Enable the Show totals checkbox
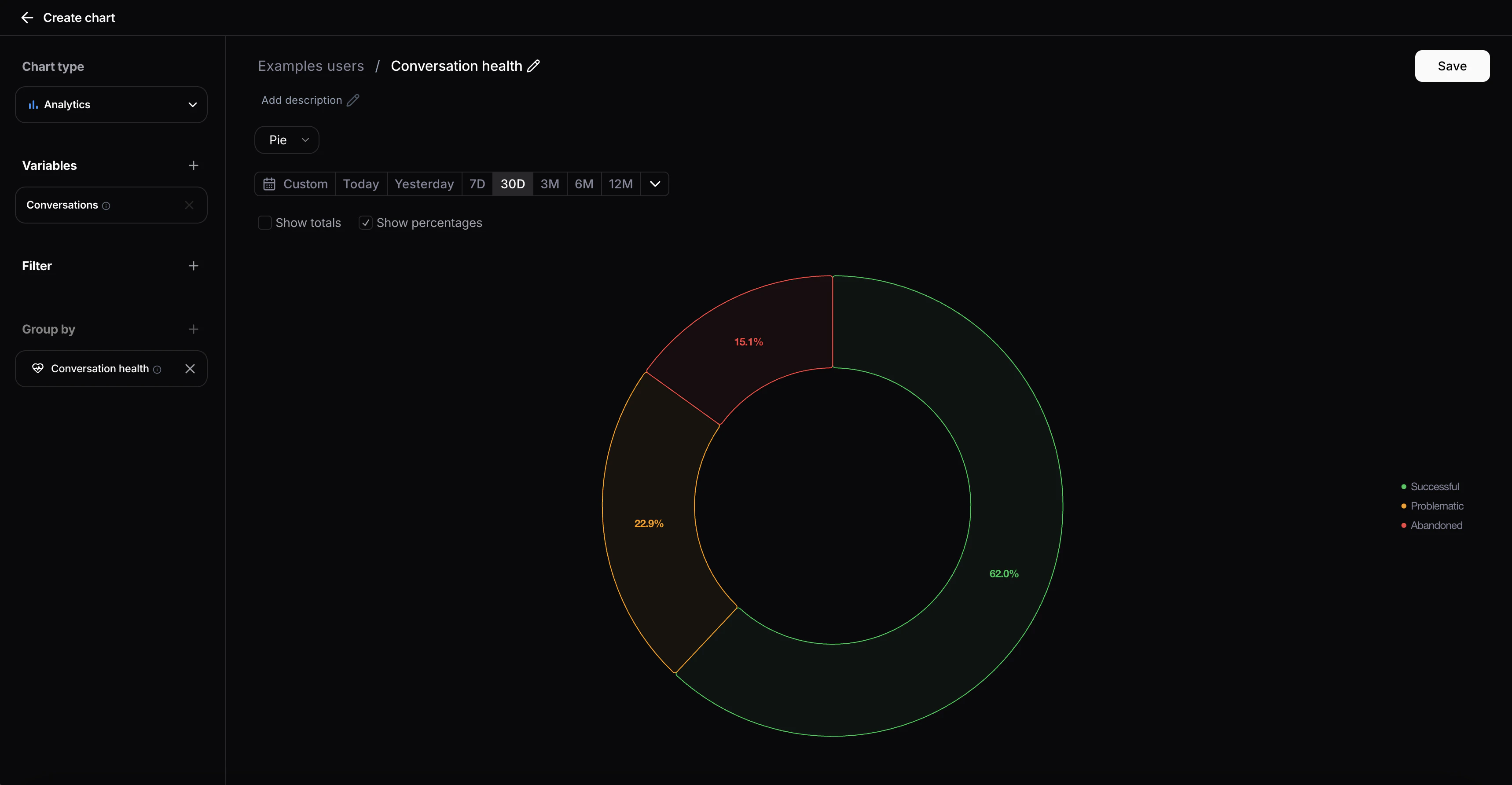1512x785 pixels. pos(265,223)
